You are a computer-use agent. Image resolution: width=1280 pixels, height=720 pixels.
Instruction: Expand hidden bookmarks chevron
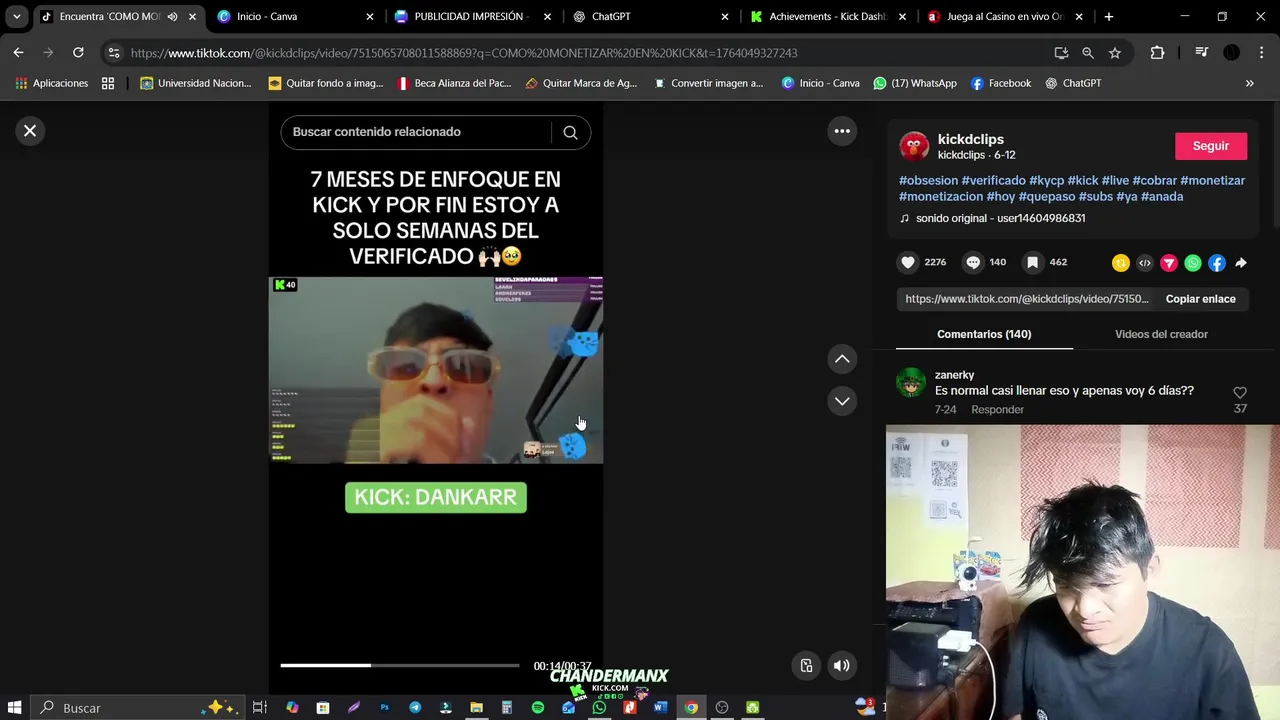1249,83
